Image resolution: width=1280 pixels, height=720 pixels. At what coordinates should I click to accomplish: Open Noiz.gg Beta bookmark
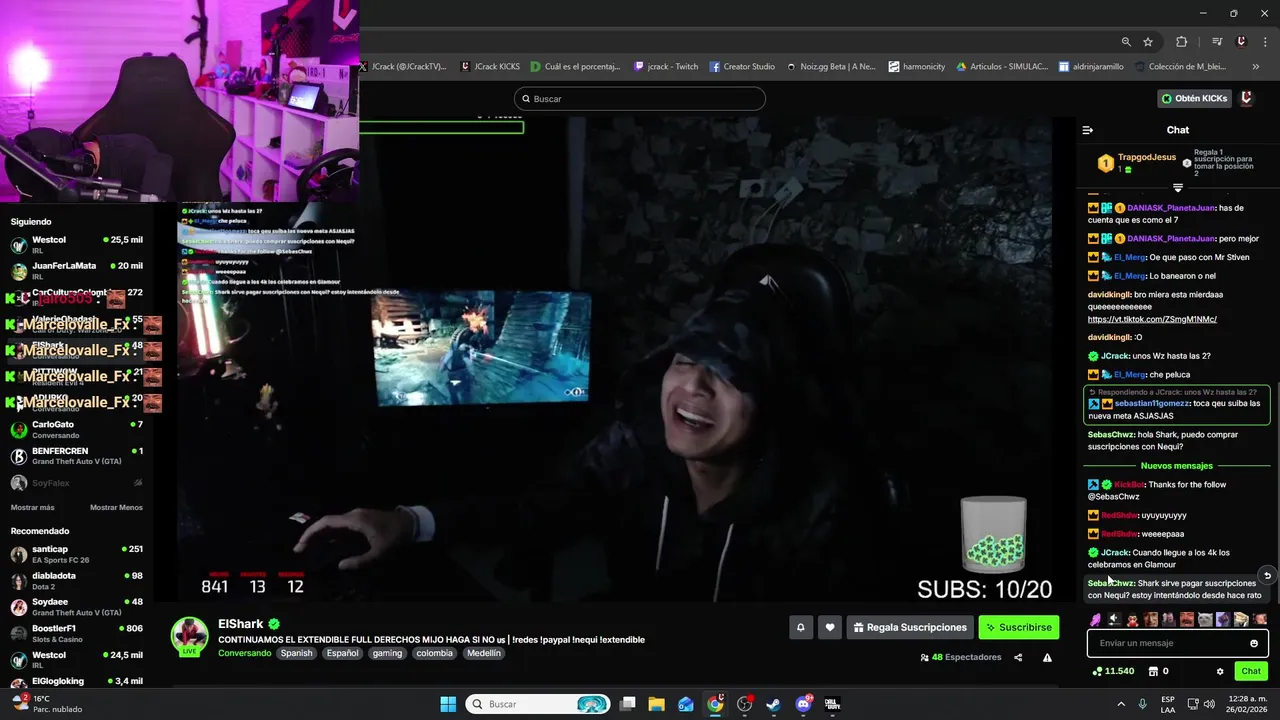[830, 67]
